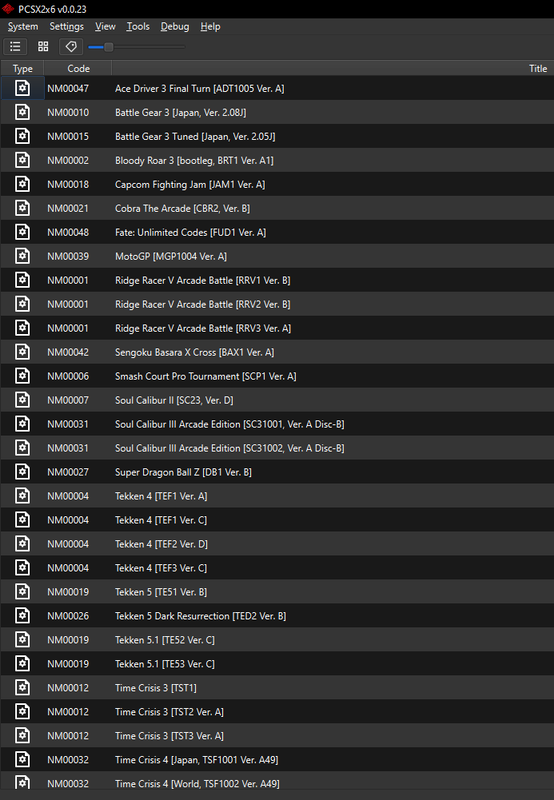
Task: Select Ridge Racer V [RRV3 Ver. A]
Action: tap(203, 328)
